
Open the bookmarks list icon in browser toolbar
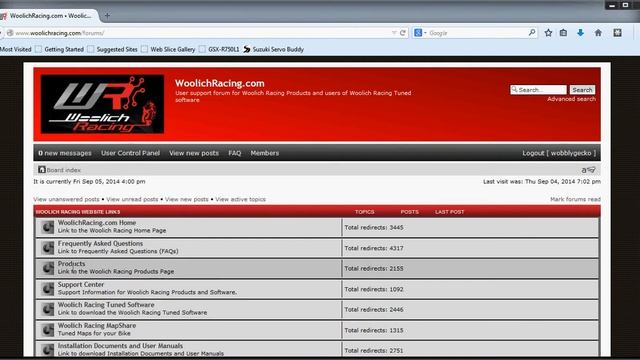coord(563,33)
